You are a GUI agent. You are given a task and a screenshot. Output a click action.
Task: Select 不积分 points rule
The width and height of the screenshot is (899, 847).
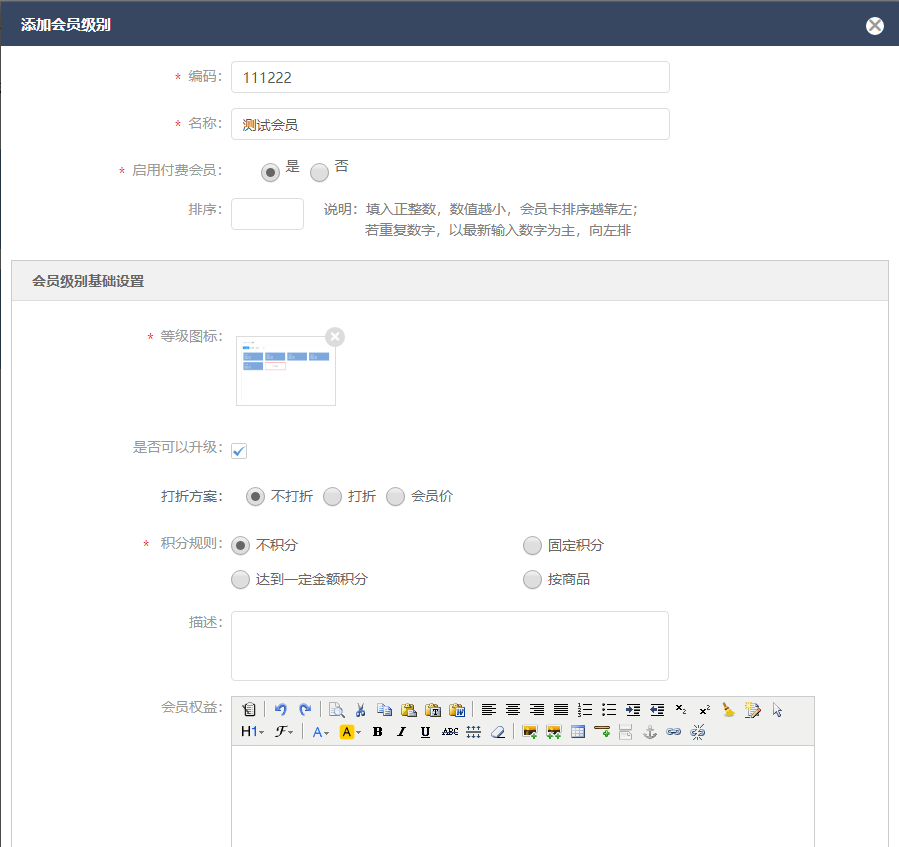tap(240, 545)
